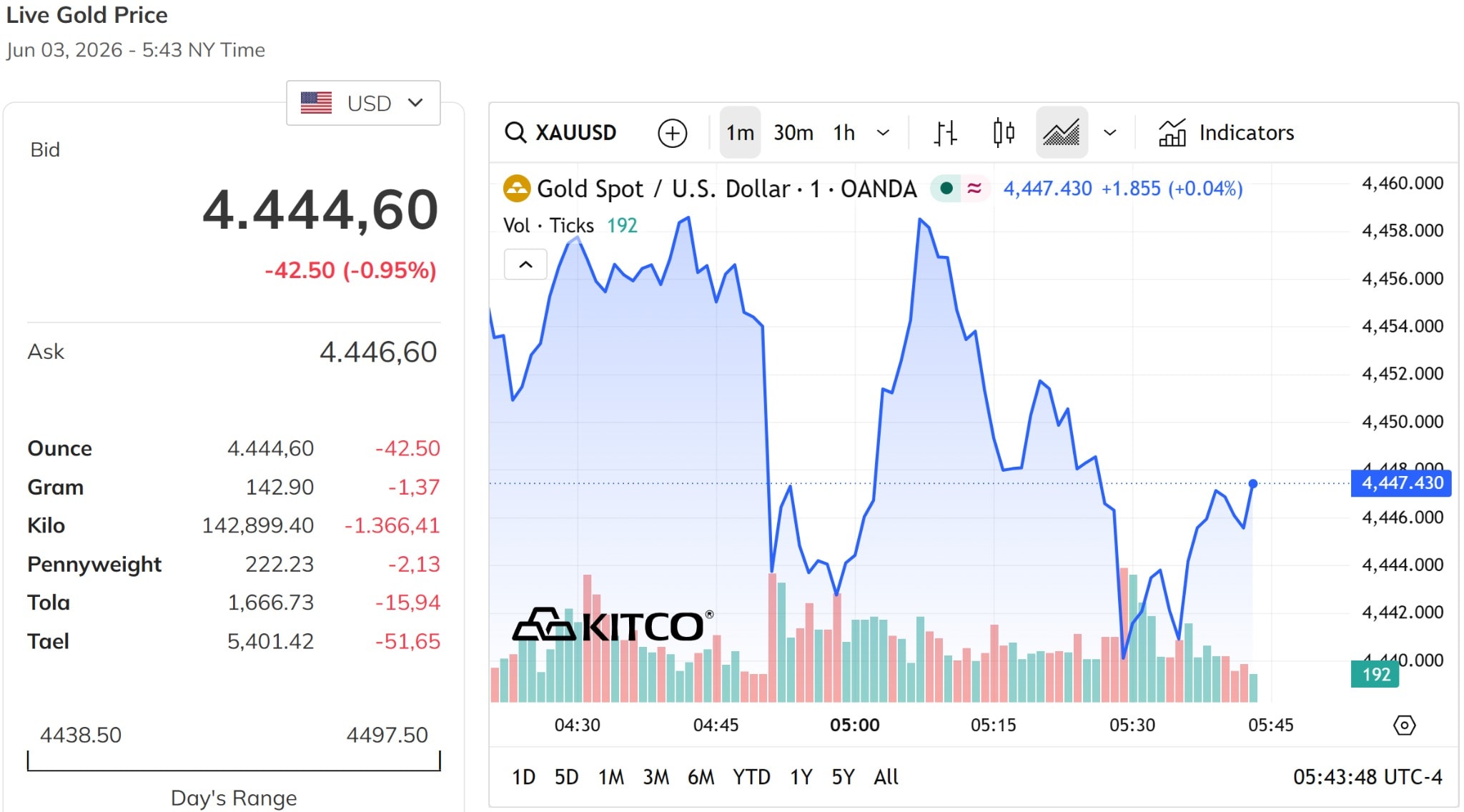Select the YTD range tab

click(x=751, y=777)
